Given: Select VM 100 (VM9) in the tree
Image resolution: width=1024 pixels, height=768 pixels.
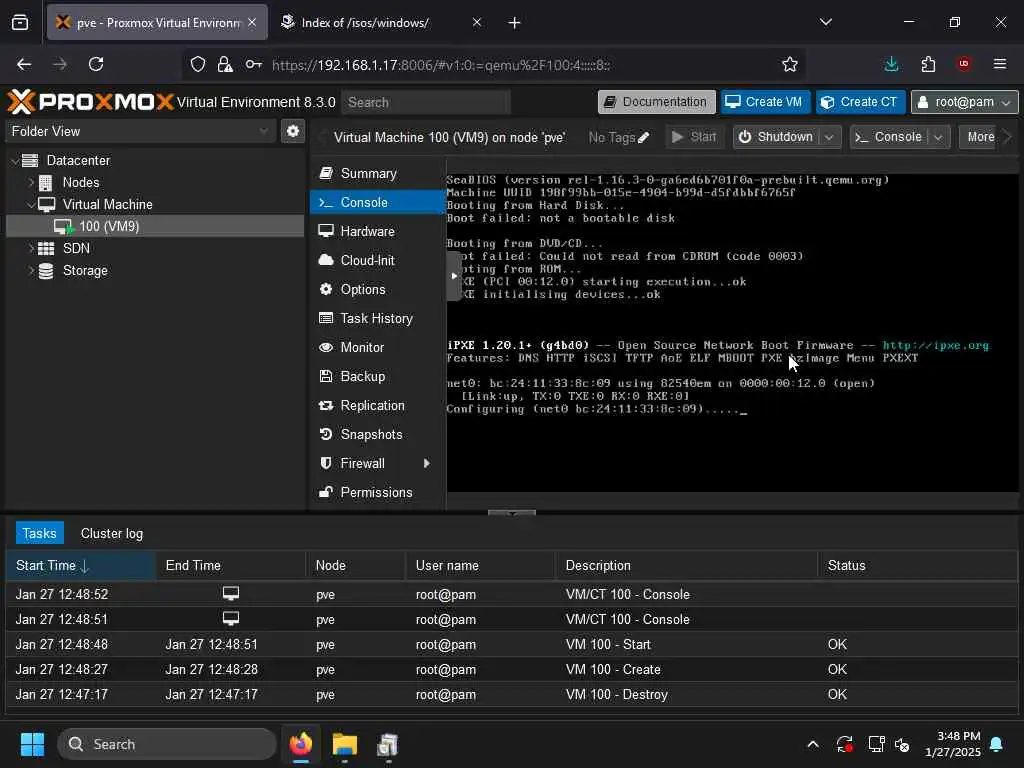Looking at the screenshot, I should (155, 226).
